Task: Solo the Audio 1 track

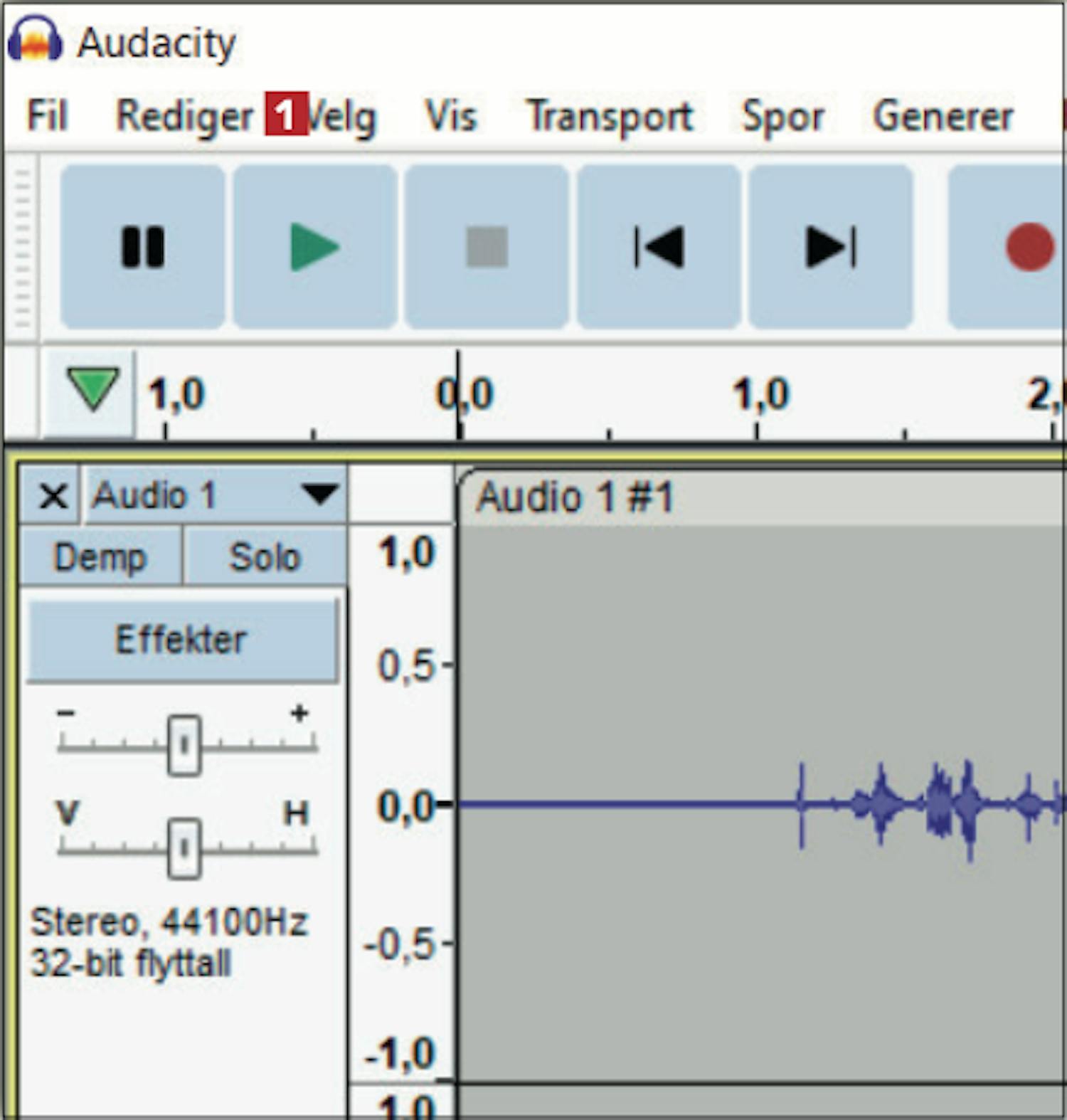Action: tap(265, 556)
